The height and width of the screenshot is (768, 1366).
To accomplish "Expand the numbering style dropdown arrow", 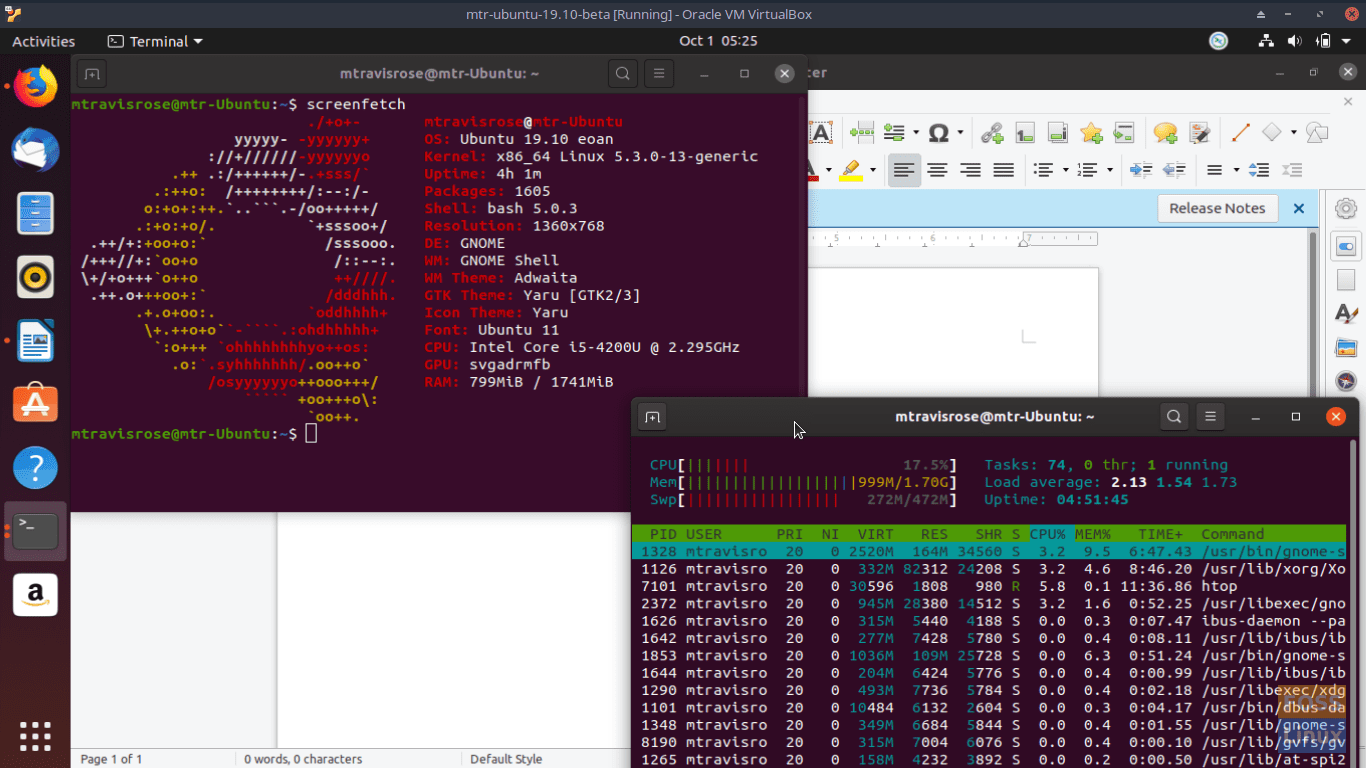I will coord(1110,170).
